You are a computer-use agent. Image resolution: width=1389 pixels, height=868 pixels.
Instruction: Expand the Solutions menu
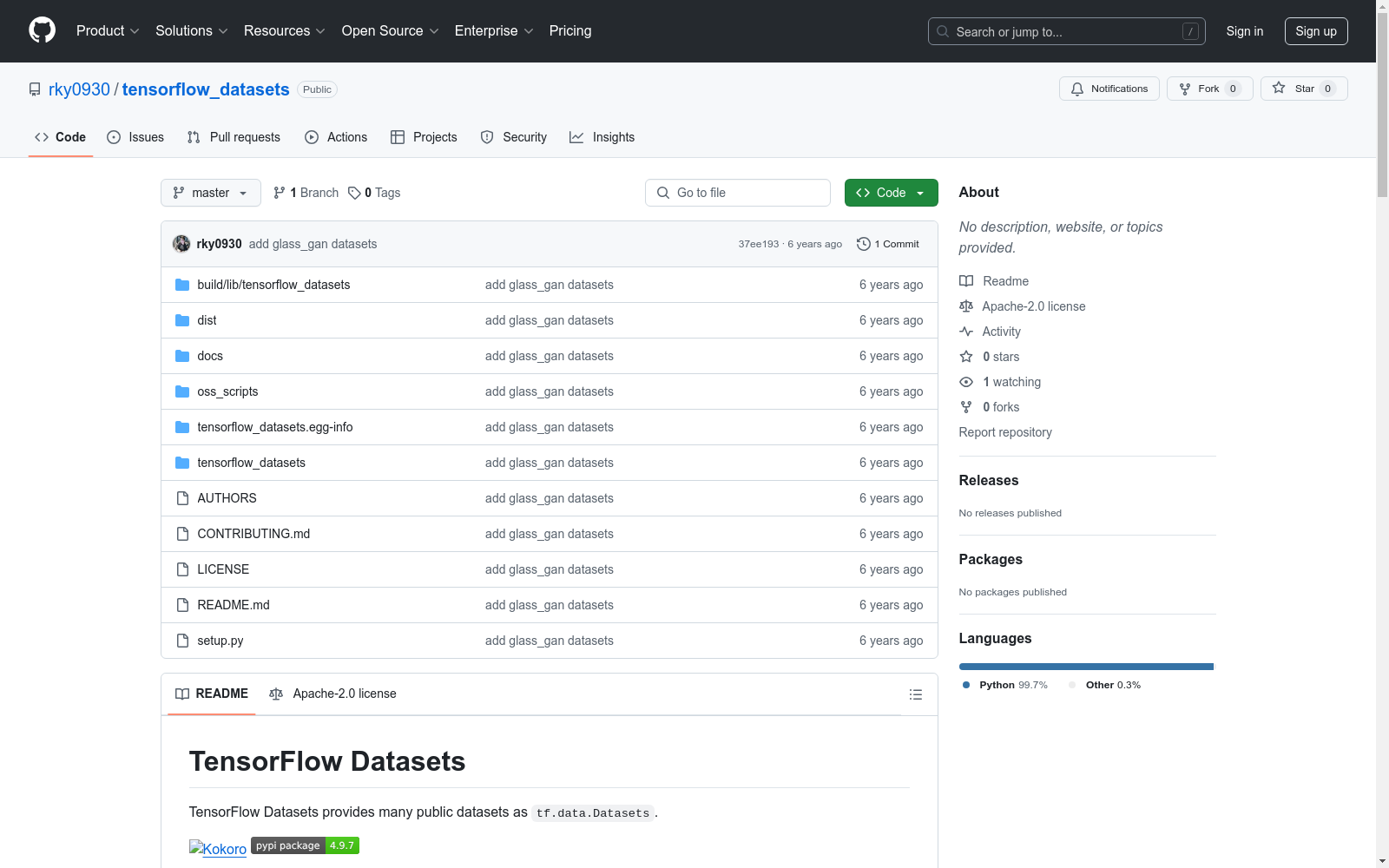(x=192, y=31)
